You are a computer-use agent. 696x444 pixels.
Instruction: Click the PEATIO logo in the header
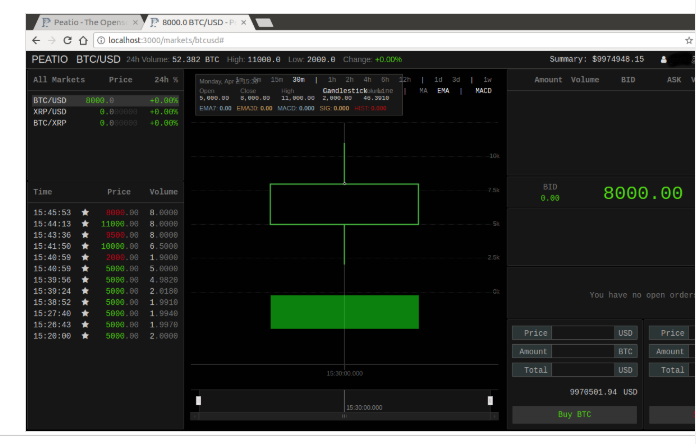click(x=50, y=59)
